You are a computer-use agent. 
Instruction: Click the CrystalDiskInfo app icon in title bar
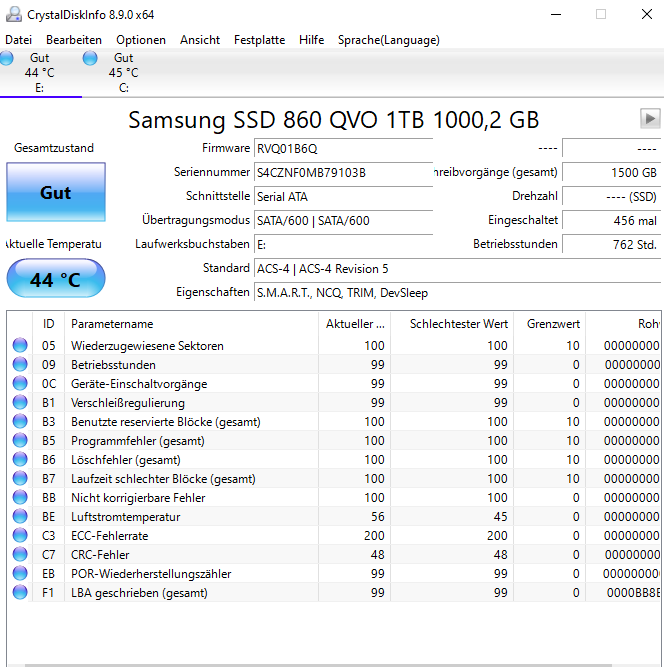[14, 14]
